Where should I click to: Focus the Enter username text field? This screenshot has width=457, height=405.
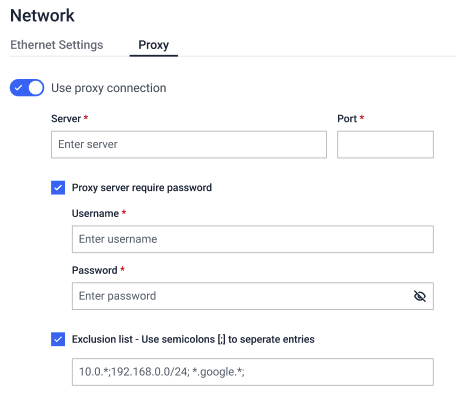tap(253, 239)
